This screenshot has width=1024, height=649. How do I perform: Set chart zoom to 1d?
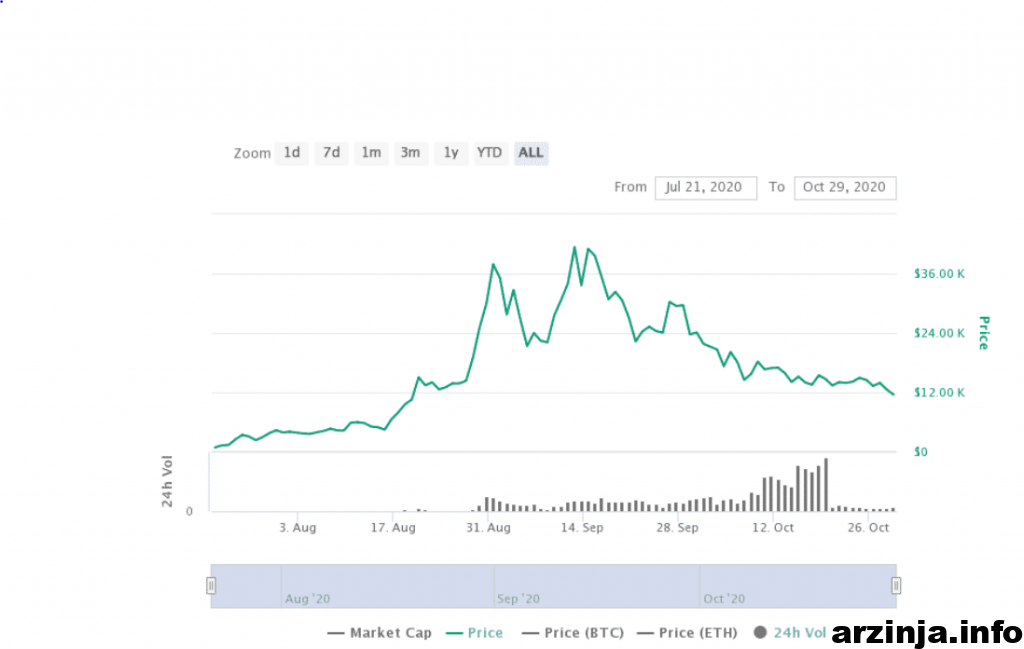point(291,153)
